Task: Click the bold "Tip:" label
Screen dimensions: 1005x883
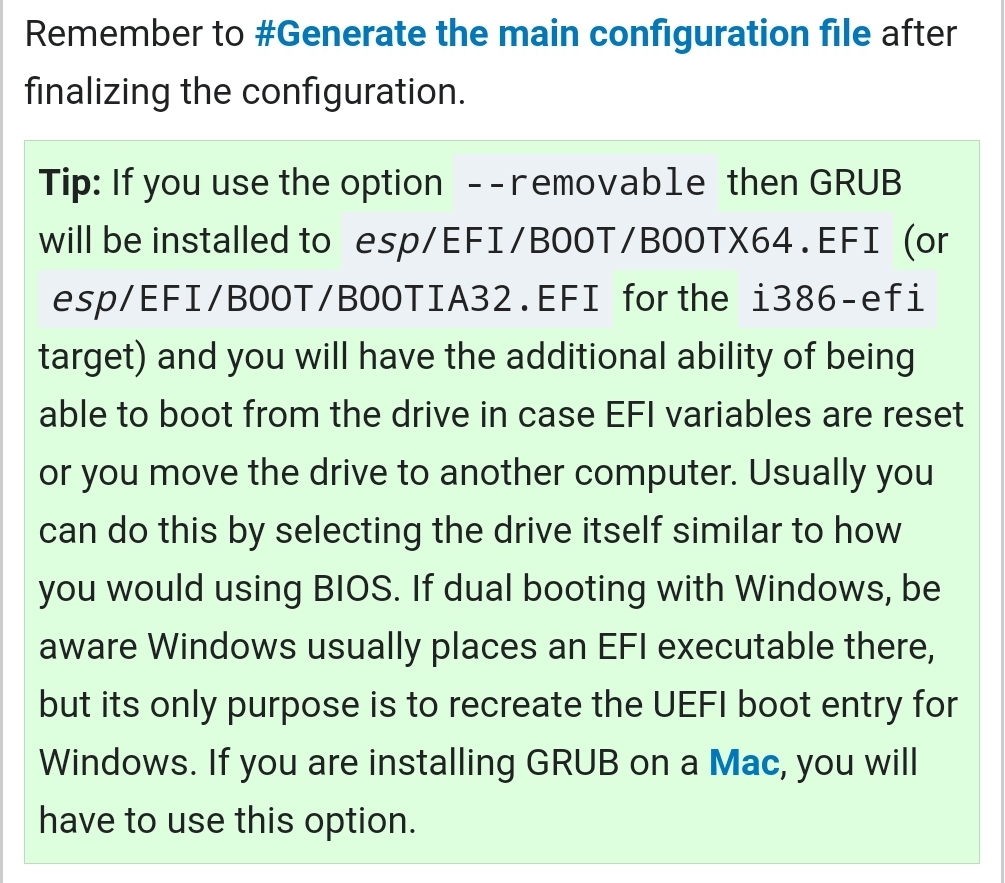Action: click(70, 183)
